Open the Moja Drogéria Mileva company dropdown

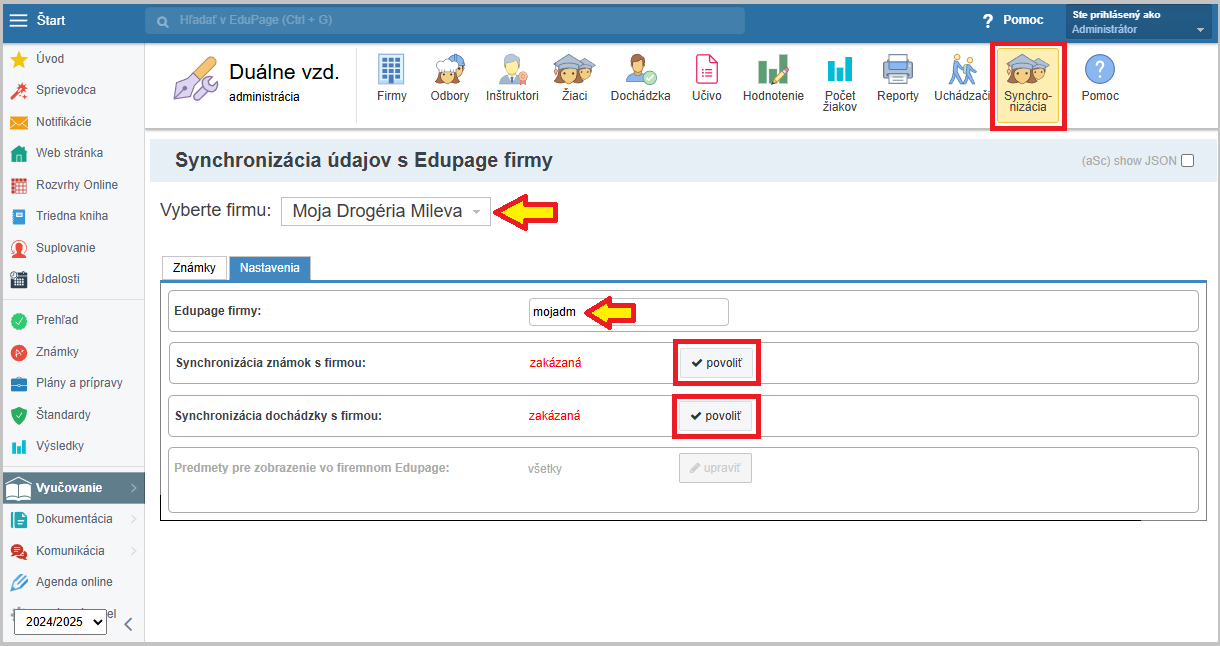click(x=386, y=211)
